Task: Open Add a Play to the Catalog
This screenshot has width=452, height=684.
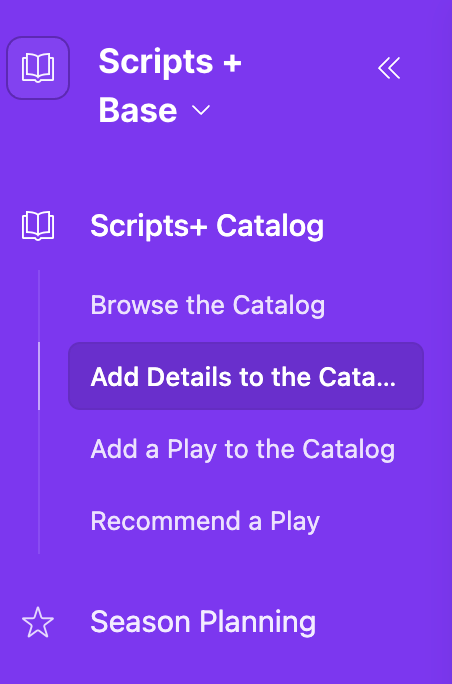Action: click(x=243, y=449)
